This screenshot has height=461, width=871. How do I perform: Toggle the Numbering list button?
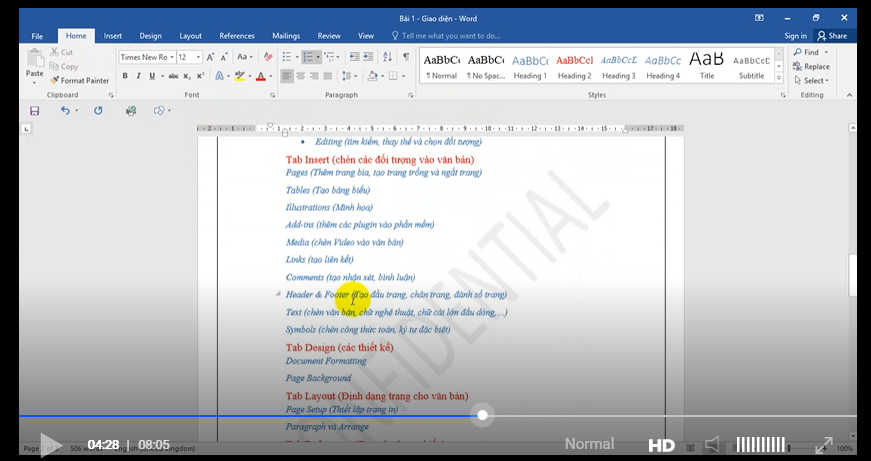coord(308,57)
